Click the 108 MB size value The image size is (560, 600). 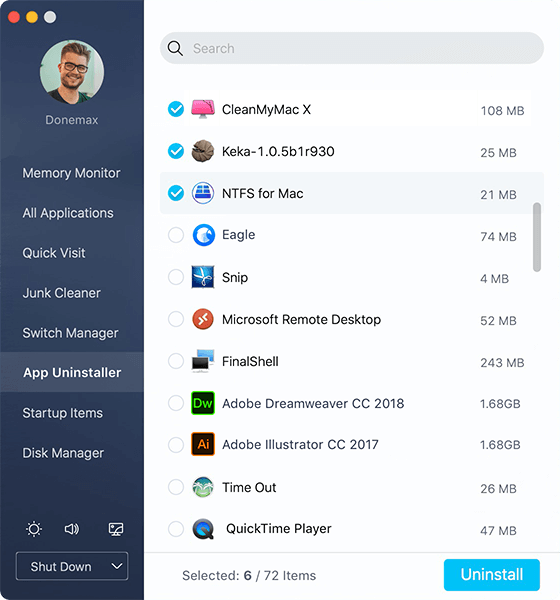tap(502, 111)
